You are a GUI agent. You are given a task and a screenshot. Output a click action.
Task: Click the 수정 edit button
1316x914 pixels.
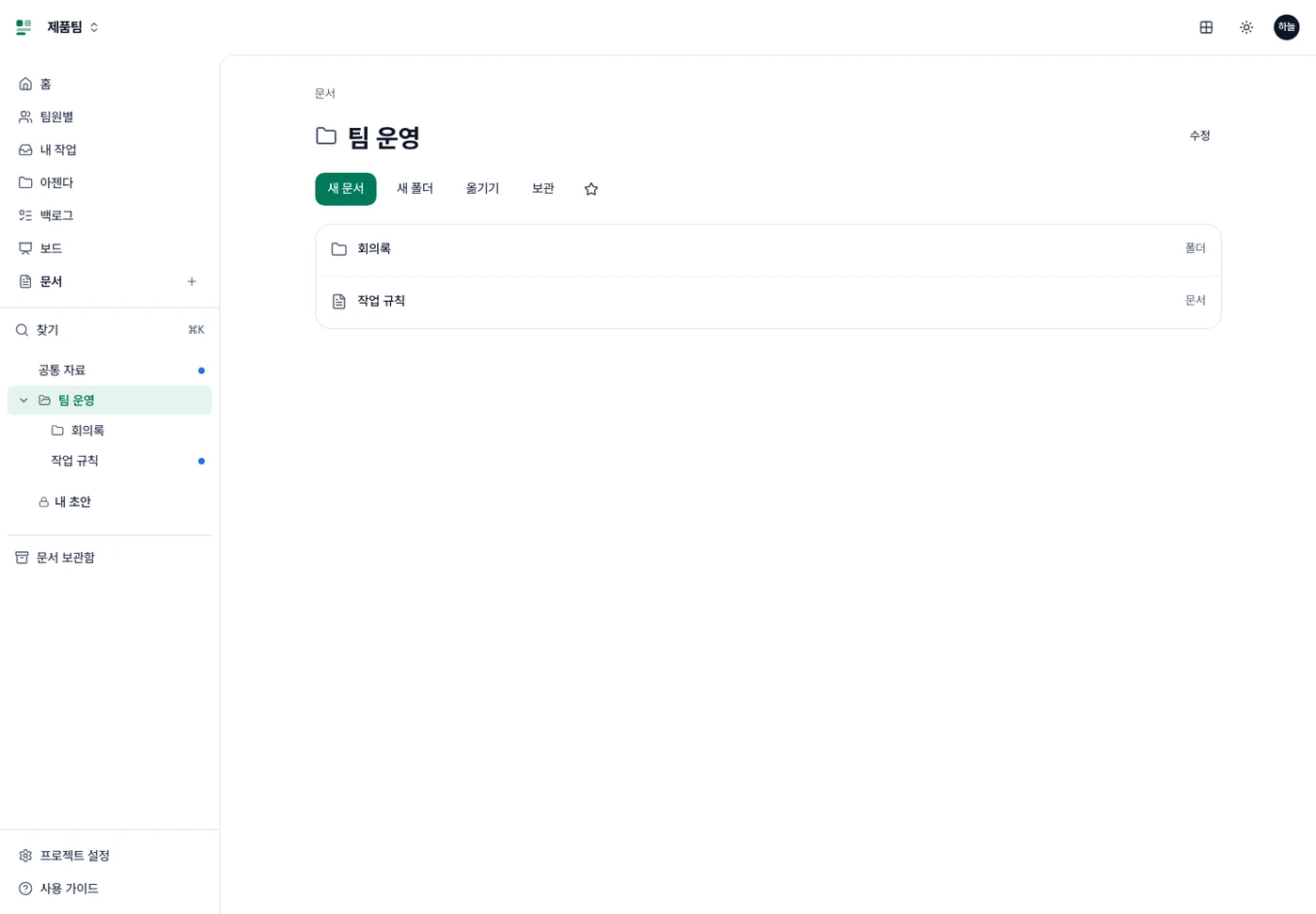(1199, 135)
